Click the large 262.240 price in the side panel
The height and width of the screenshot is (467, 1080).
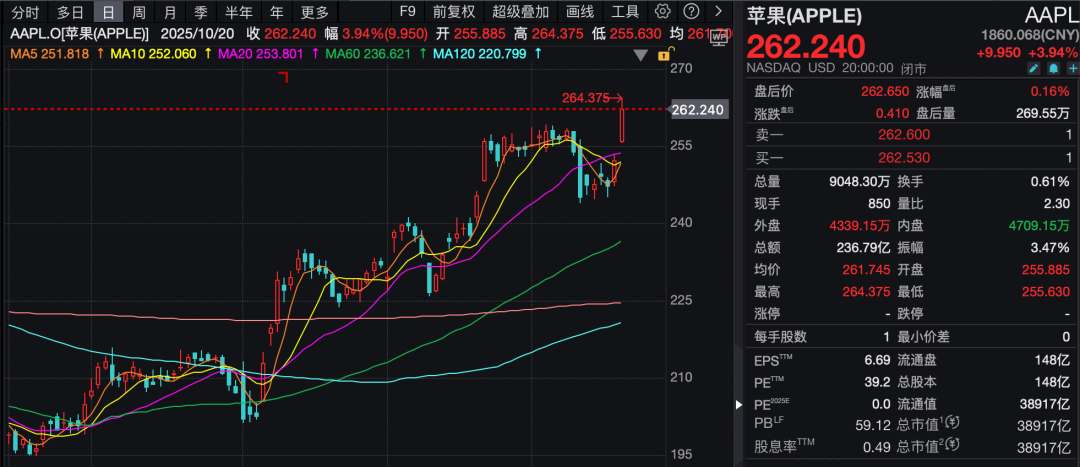(806, 46)
